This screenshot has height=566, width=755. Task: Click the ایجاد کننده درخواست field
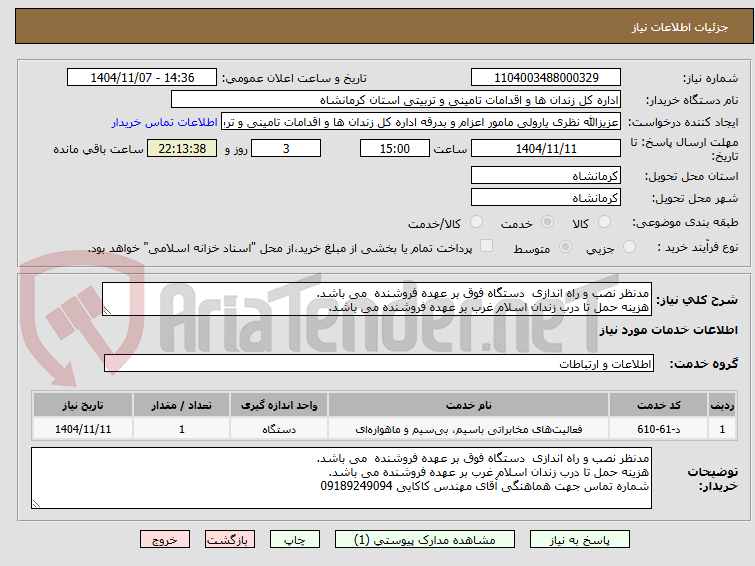(x=421, y=122)
